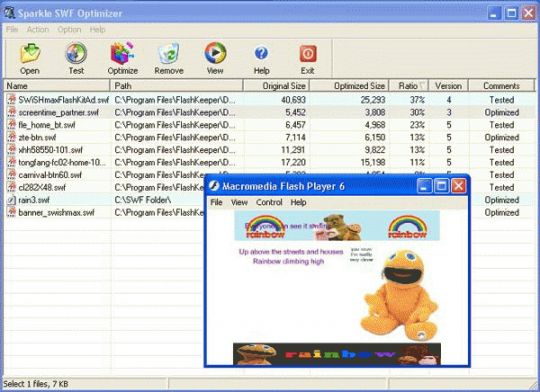Click the View play icon
540x392 pixels.
pyautogui.click(x=215, y=53)
